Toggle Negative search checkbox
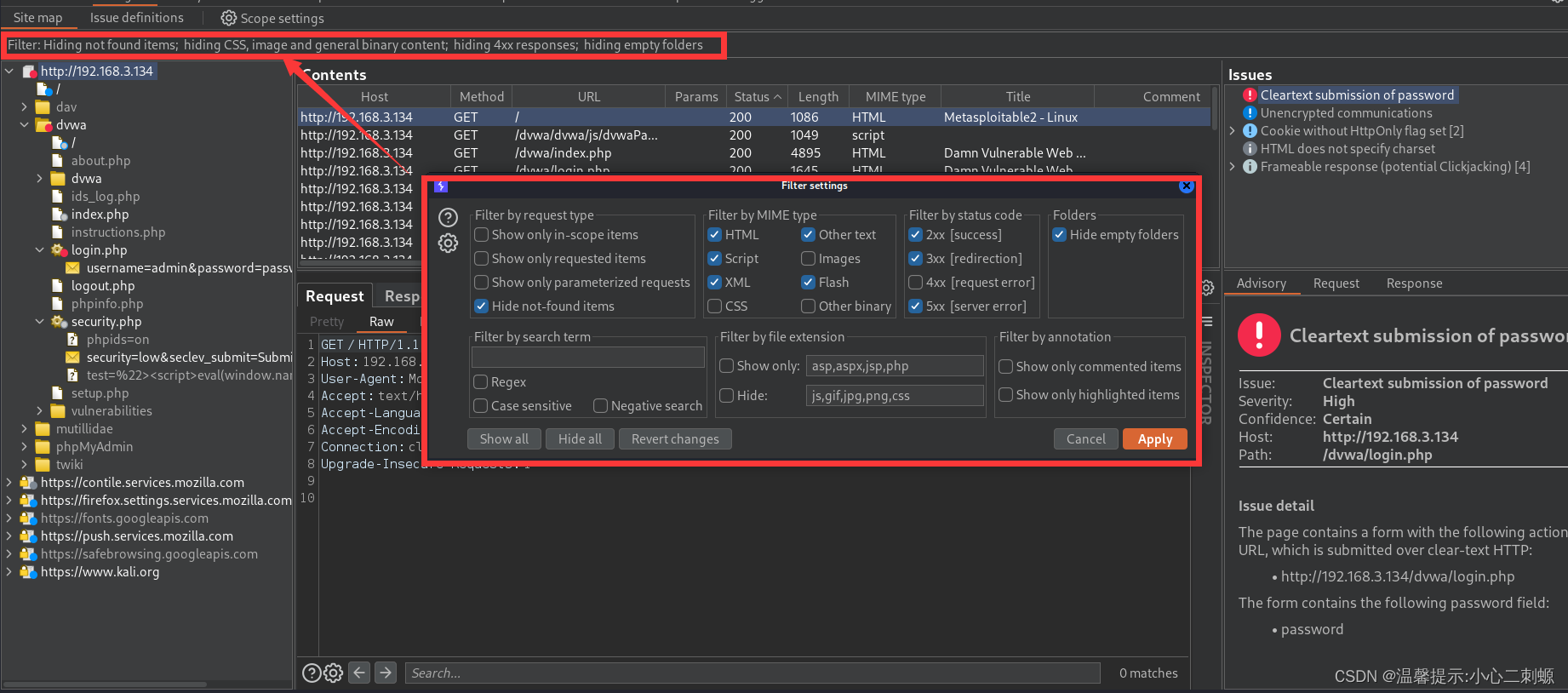 (x=601, y=406)
